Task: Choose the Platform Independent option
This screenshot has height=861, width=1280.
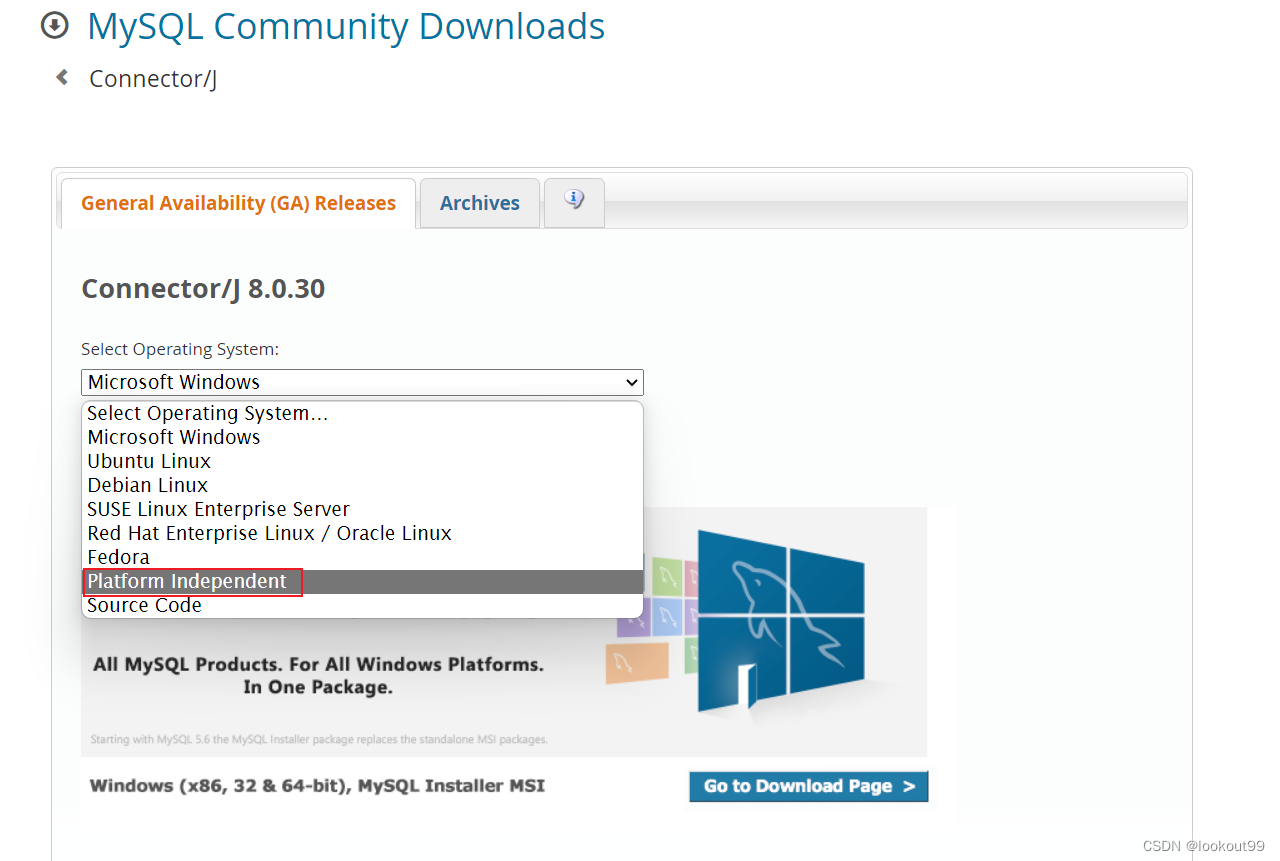Action: [x=362, y=581]
